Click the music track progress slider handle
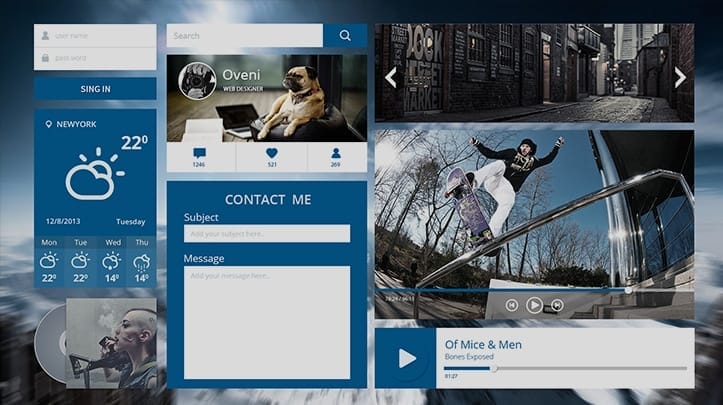The height and width of the screenshot is (405, 723). [493, 368]
